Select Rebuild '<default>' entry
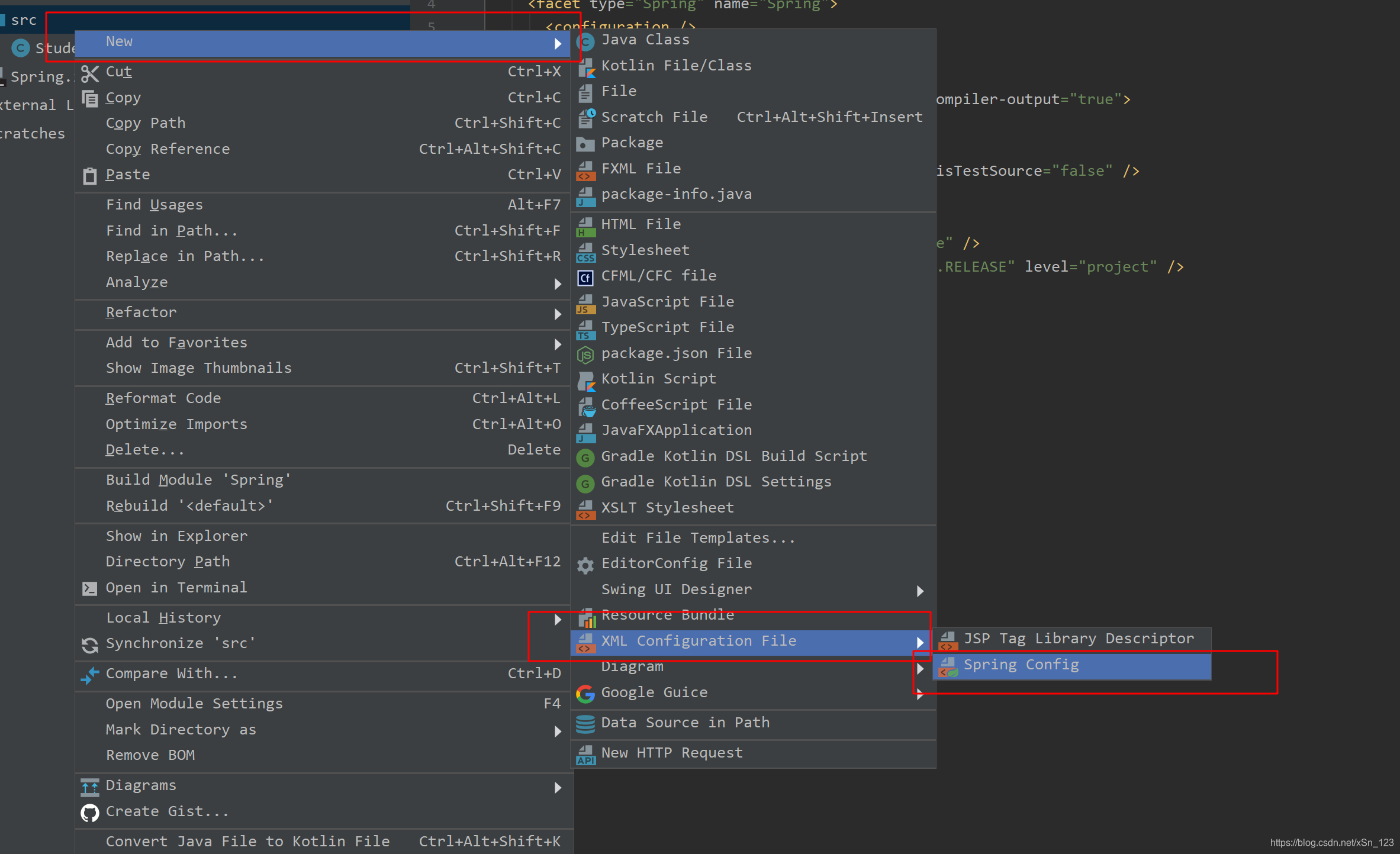1400x854 pixels. point(324,506)
